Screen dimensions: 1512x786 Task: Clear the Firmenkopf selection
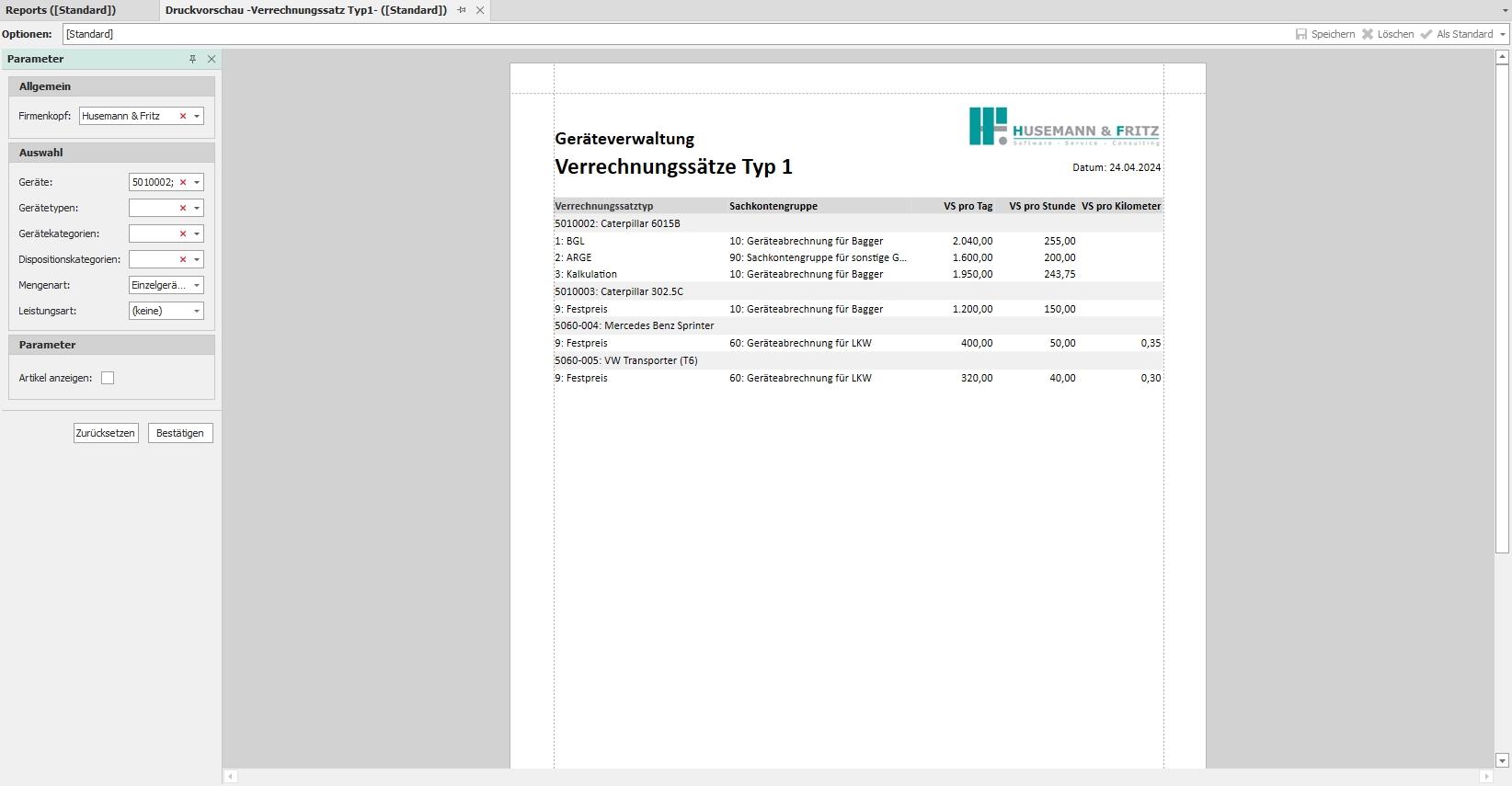pos(183,116)
